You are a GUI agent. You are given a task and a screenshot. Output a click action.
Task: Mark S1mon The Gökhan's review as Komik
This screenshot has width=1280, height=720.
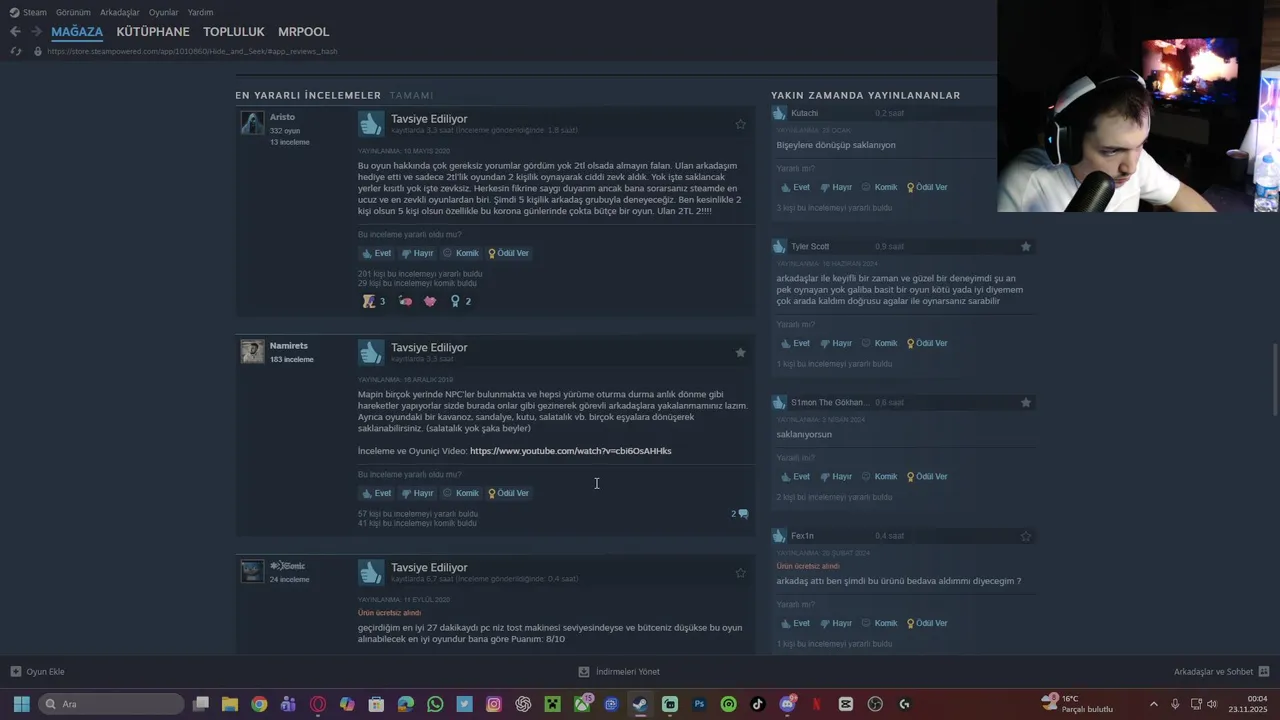(879, 476)
